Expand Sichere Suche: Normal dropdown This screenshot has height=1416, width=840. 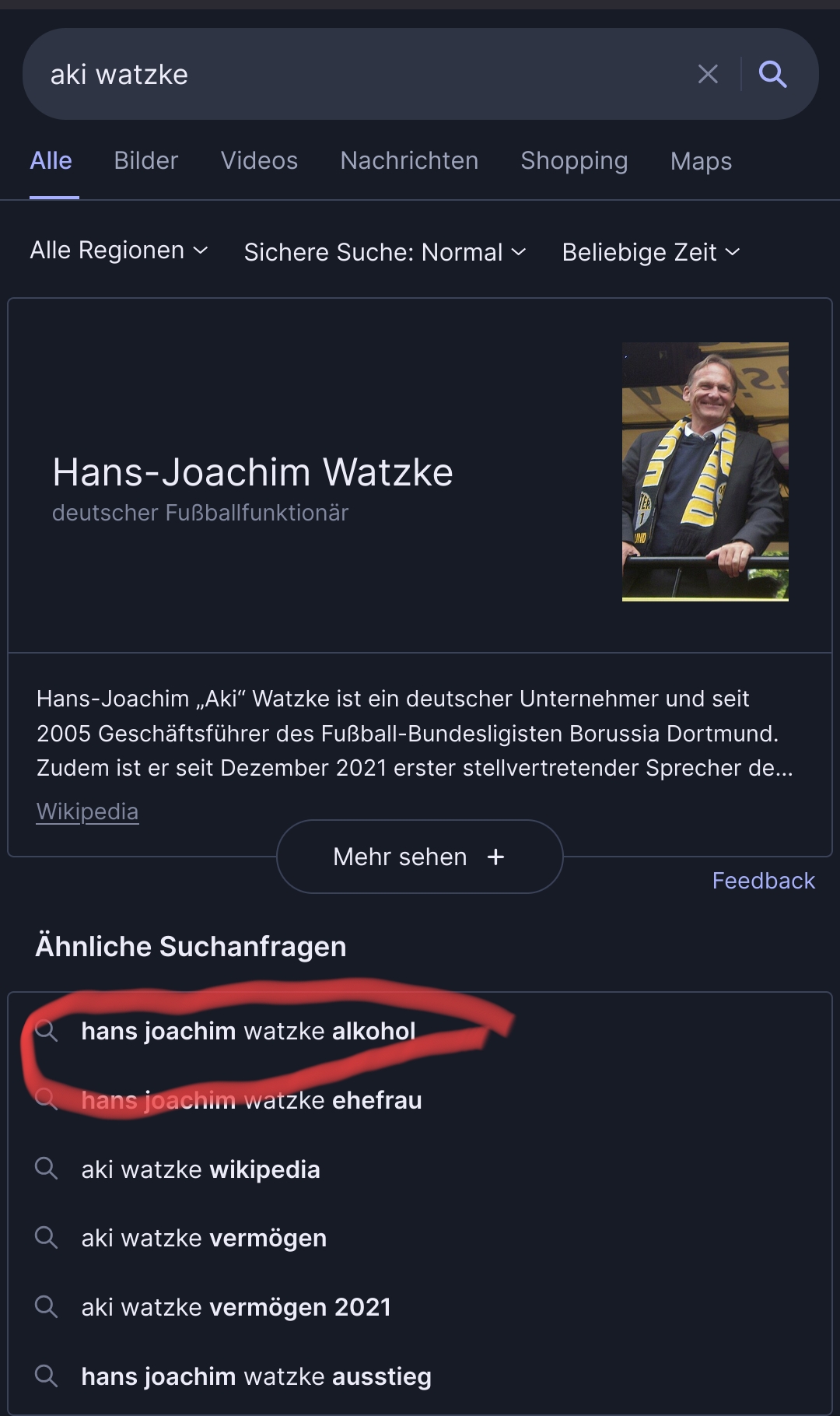[385, 252]
